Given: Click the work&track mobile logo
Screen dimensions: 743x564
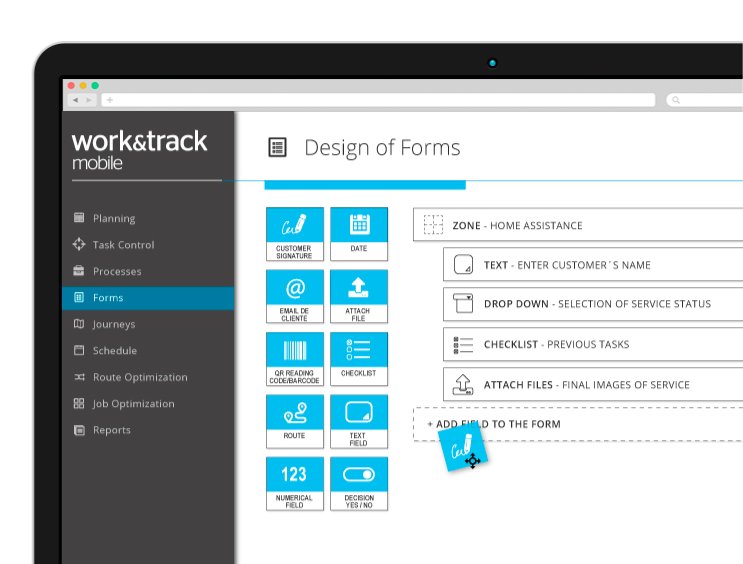Looking at the screenshot, I should [139, 150].
